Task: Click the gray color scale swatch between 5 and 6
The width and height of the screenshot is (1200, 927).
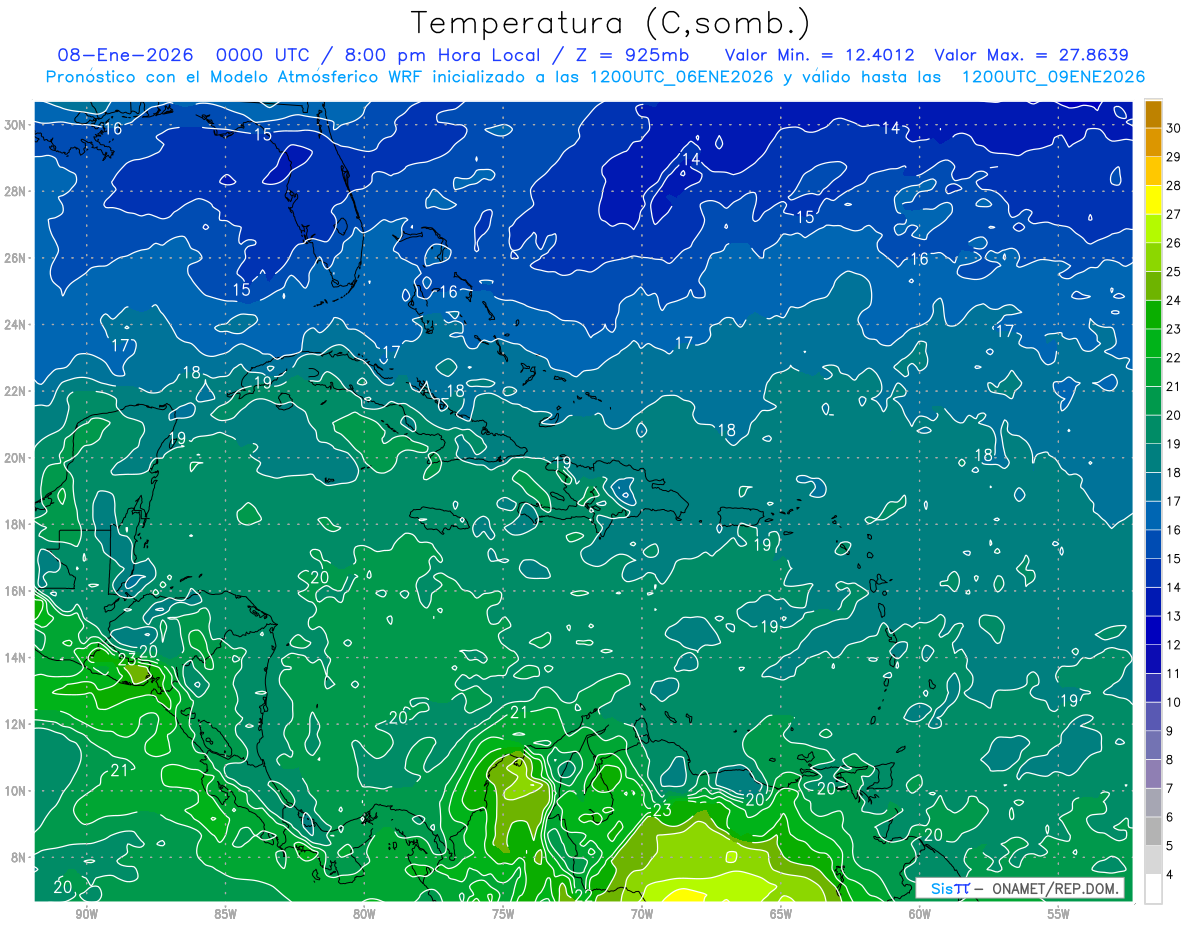Action: tap(1153, 832)
